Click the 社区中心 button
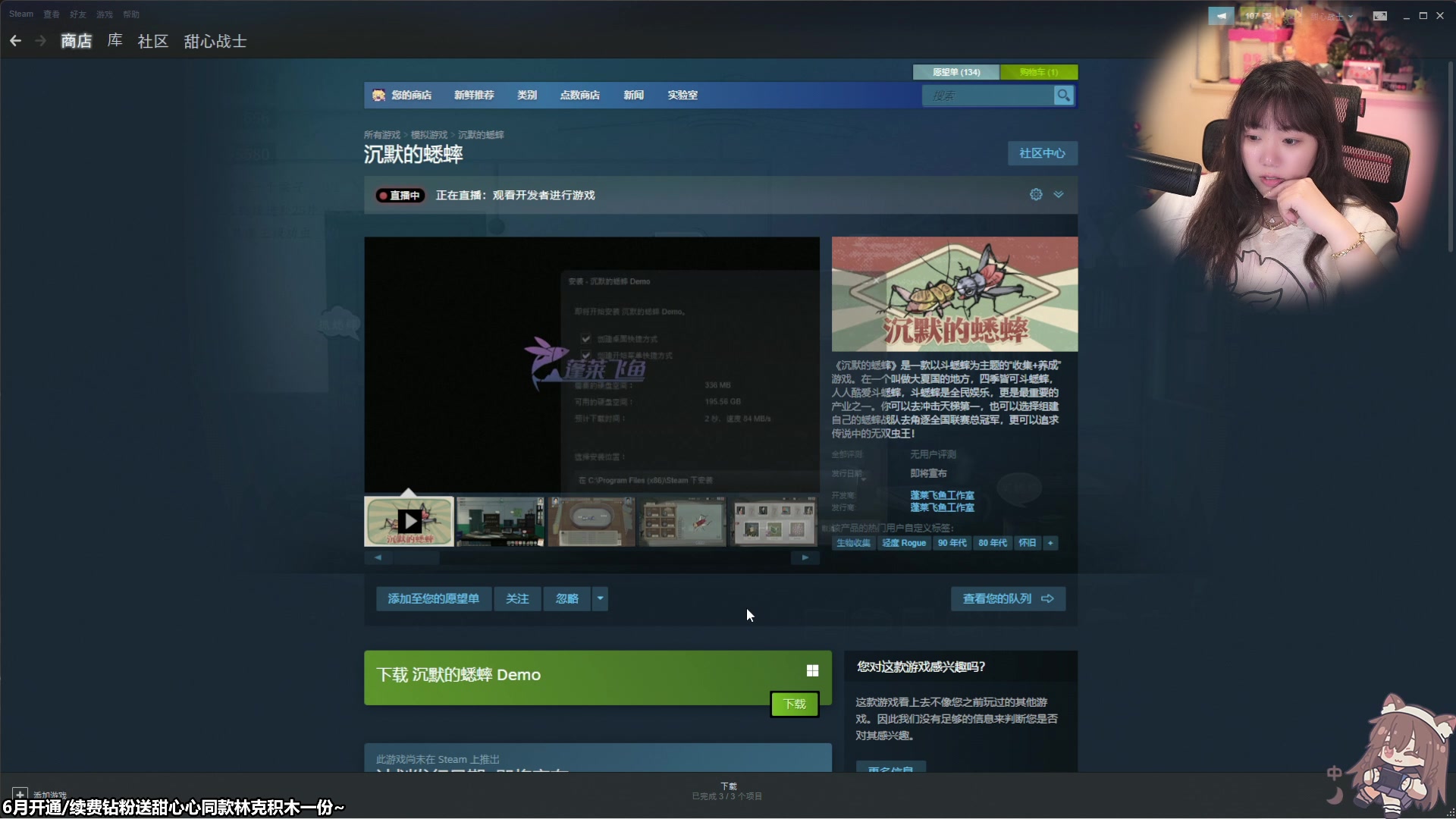Screen dimensions: 1456x819 [1043, 153]
